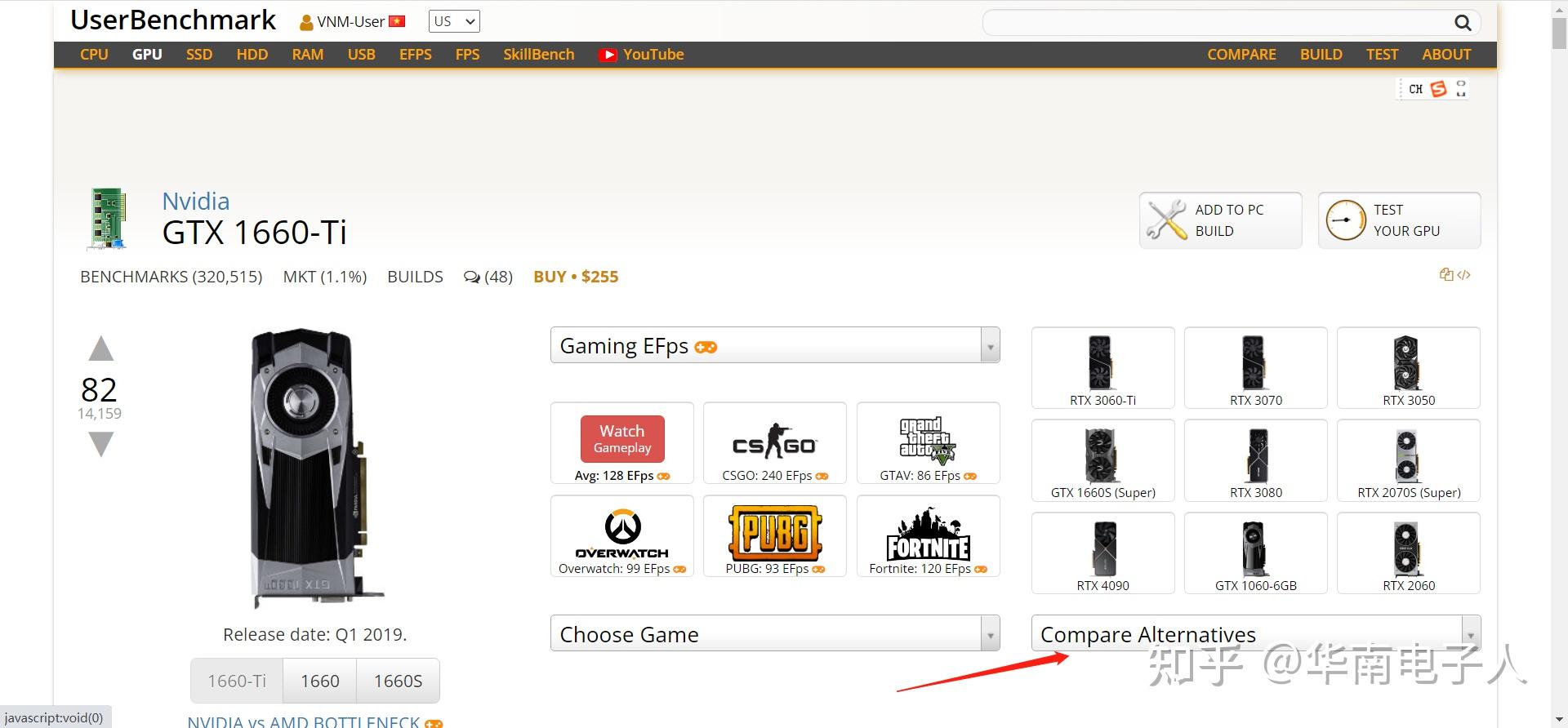Viewport: 1568px width, 728px height.
Task: Open the FPS tab
Action: [468, 55]
